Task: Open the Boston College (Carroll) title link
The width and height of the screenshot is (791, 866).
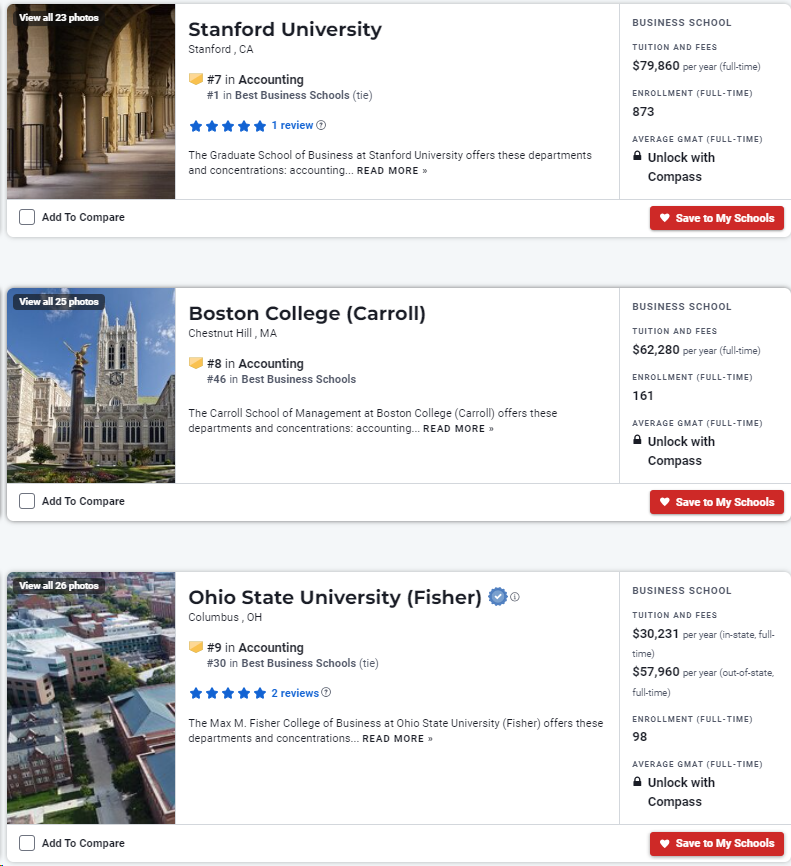Action: [307, 313]
